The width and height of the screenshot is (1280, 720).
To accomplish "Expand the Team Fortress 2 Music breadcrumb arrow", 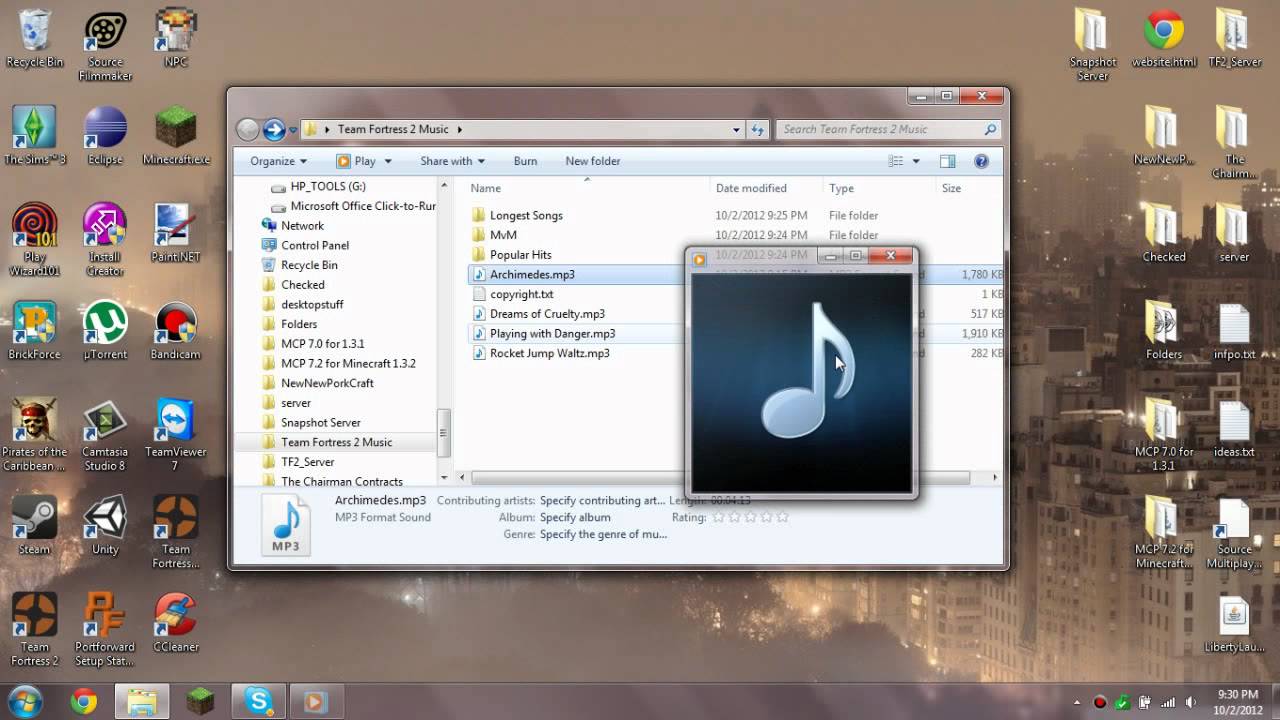I will pyautogui.click(x=460, y=129).
